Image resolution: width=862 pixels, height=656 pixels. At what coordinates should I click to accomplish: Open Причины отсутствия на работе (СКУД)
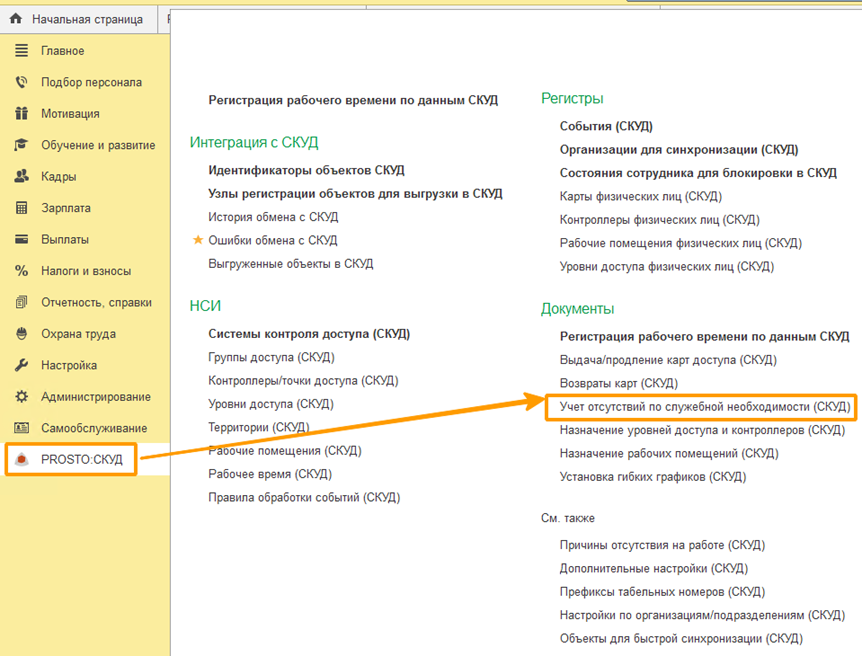point(661,545)
